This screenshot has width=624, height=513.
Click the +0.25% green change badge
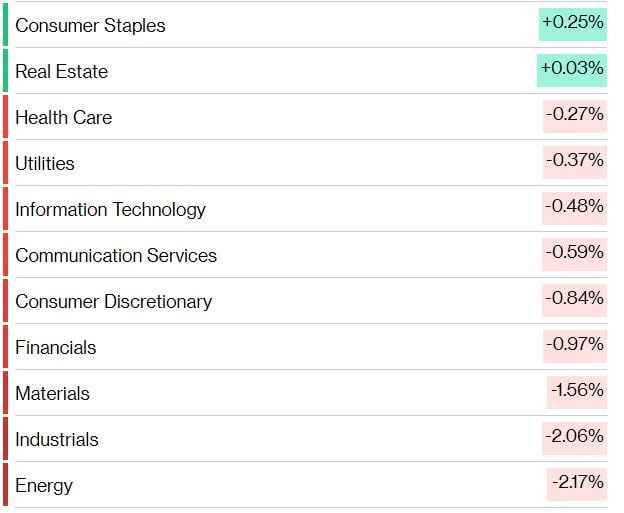572,23
